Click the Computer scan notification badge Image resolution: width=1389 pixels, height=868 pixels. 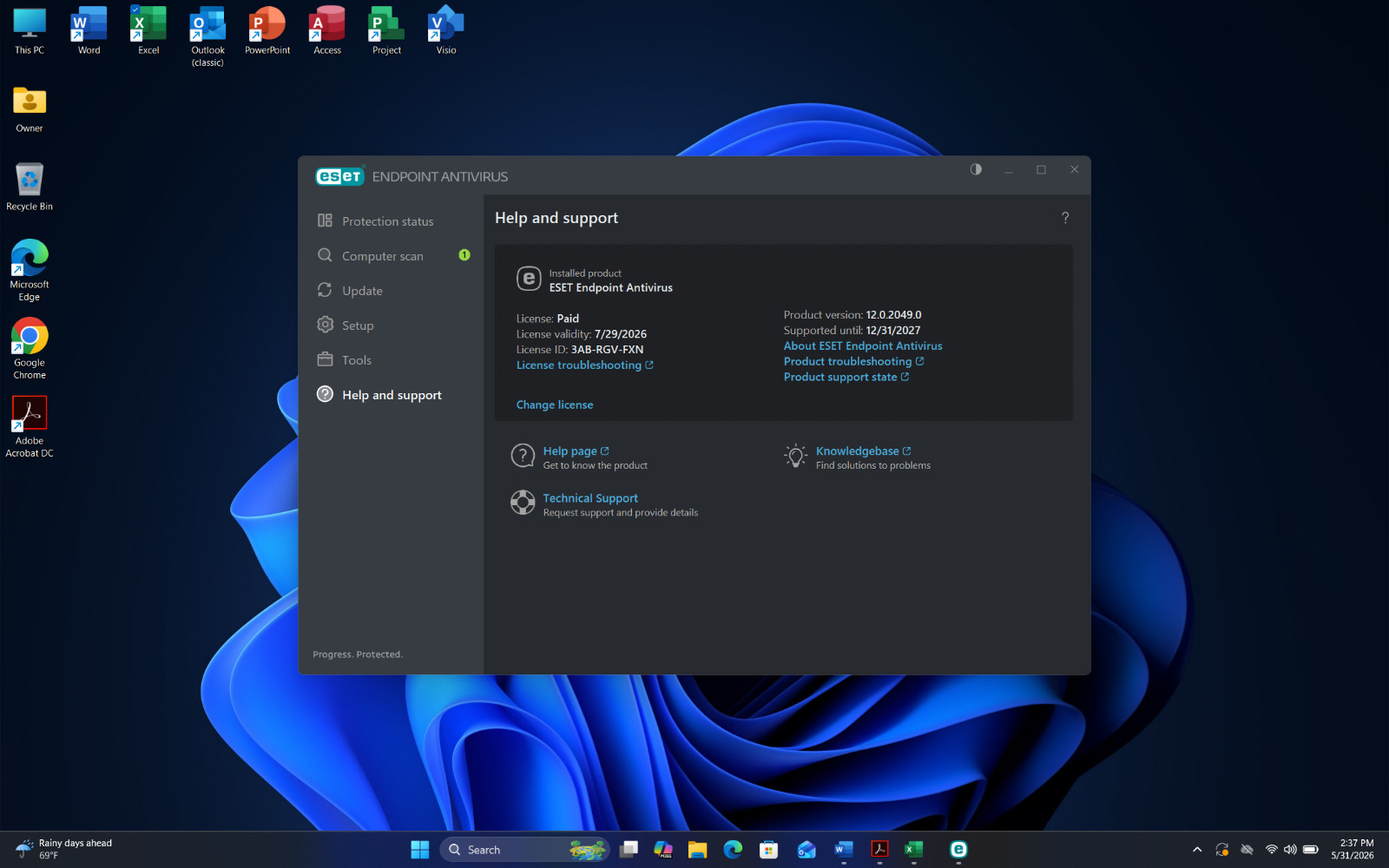(464, 255)
